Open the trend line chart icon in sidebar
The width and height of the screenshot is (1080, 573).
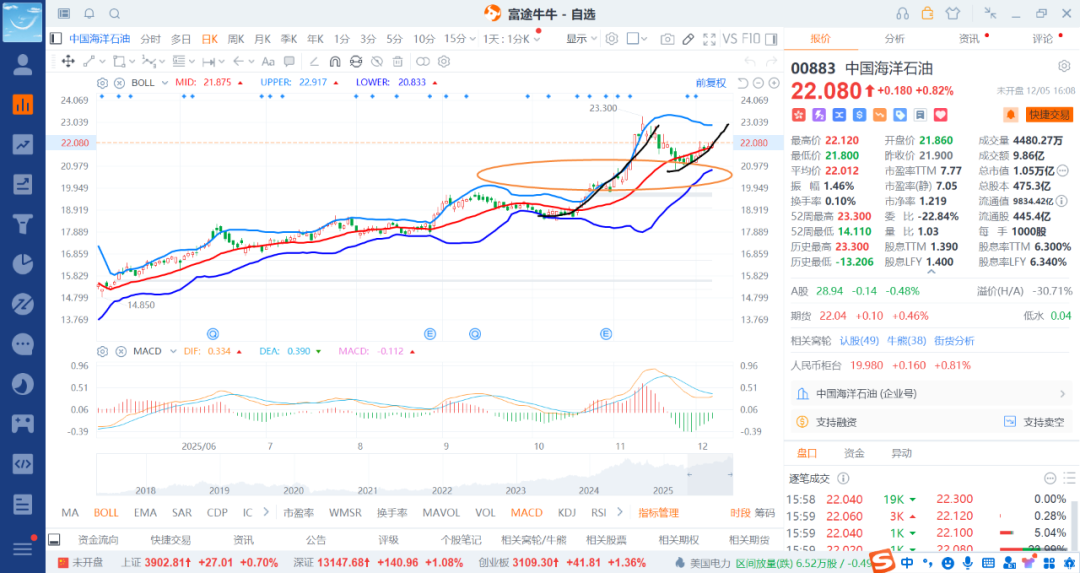pos(23,144)
